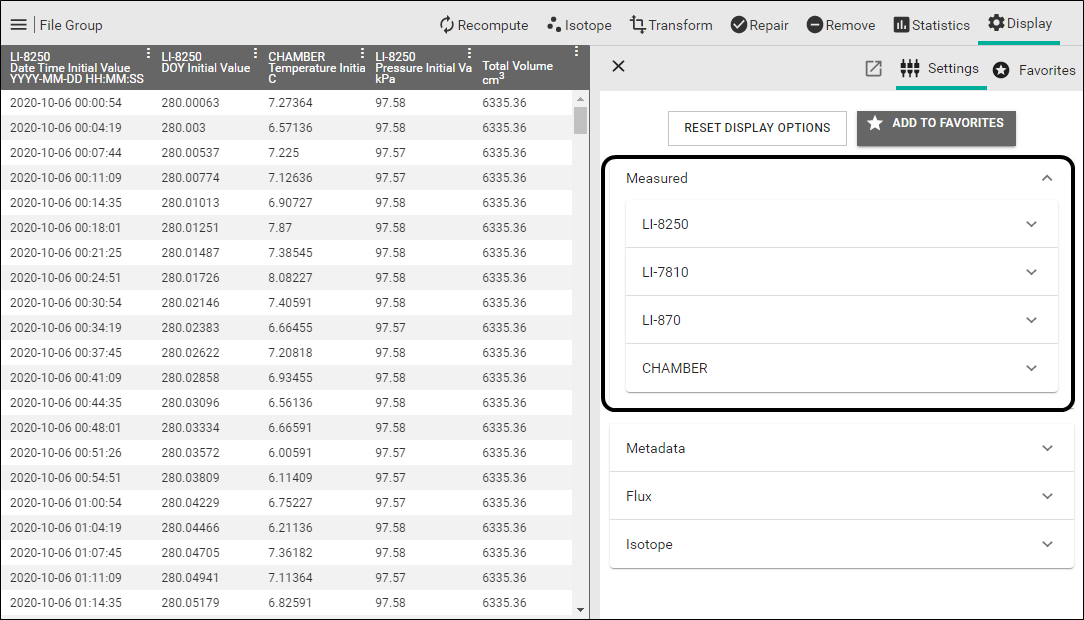The width and height of the screenshot is (1084, 620).
Task: Pop out panel with open-in-new icon
Action: (x=873, y=69)
